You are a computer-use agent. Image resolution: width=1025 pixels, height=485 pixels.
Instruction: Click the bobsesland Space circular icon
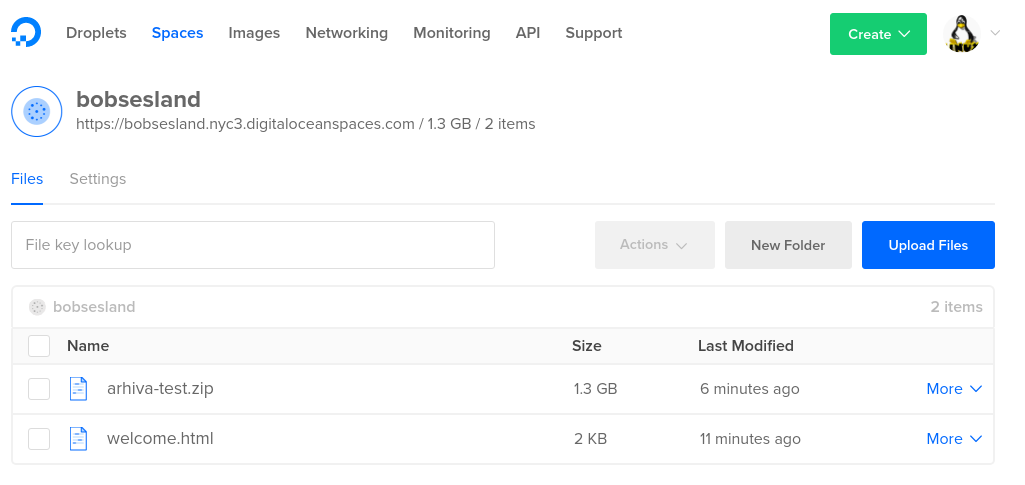(x=37, y=111)
